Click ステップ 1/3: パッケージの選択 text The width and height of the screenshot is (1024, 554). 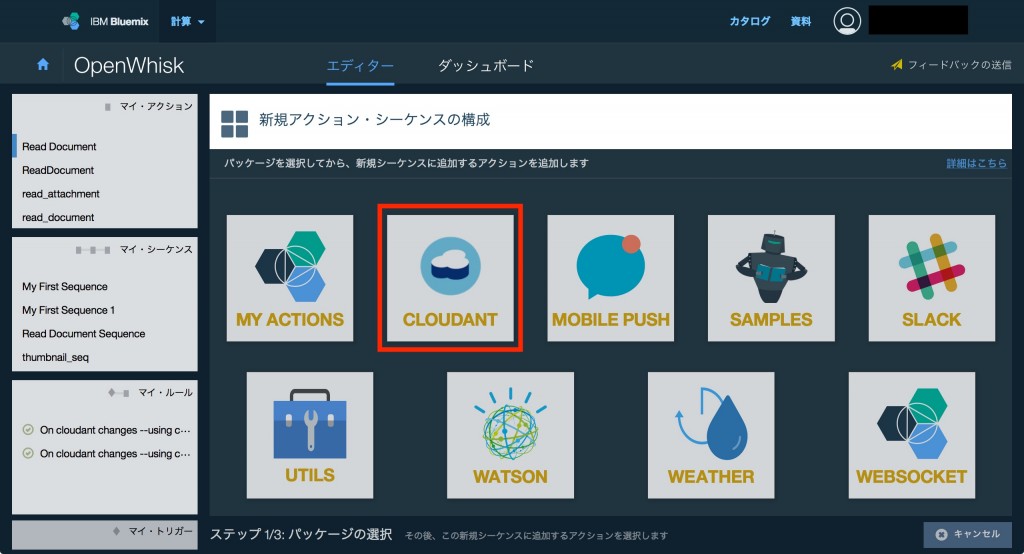coord(301,534)
